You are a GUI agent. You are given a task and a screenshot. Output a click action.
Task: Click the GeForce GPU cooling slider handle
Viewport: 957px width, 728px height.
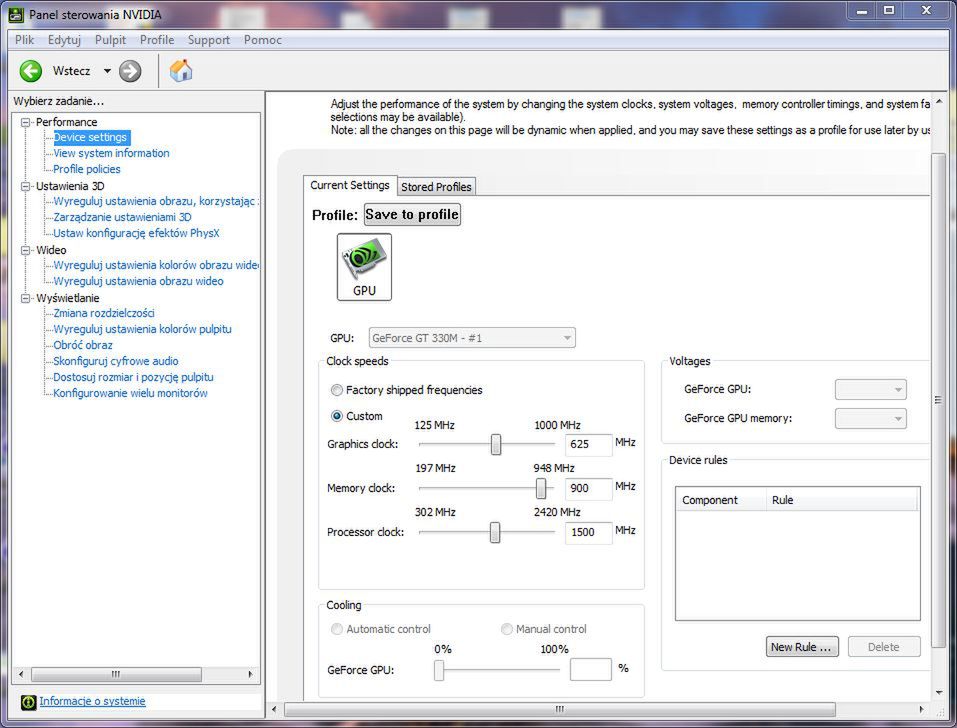[x=439, y=670]
